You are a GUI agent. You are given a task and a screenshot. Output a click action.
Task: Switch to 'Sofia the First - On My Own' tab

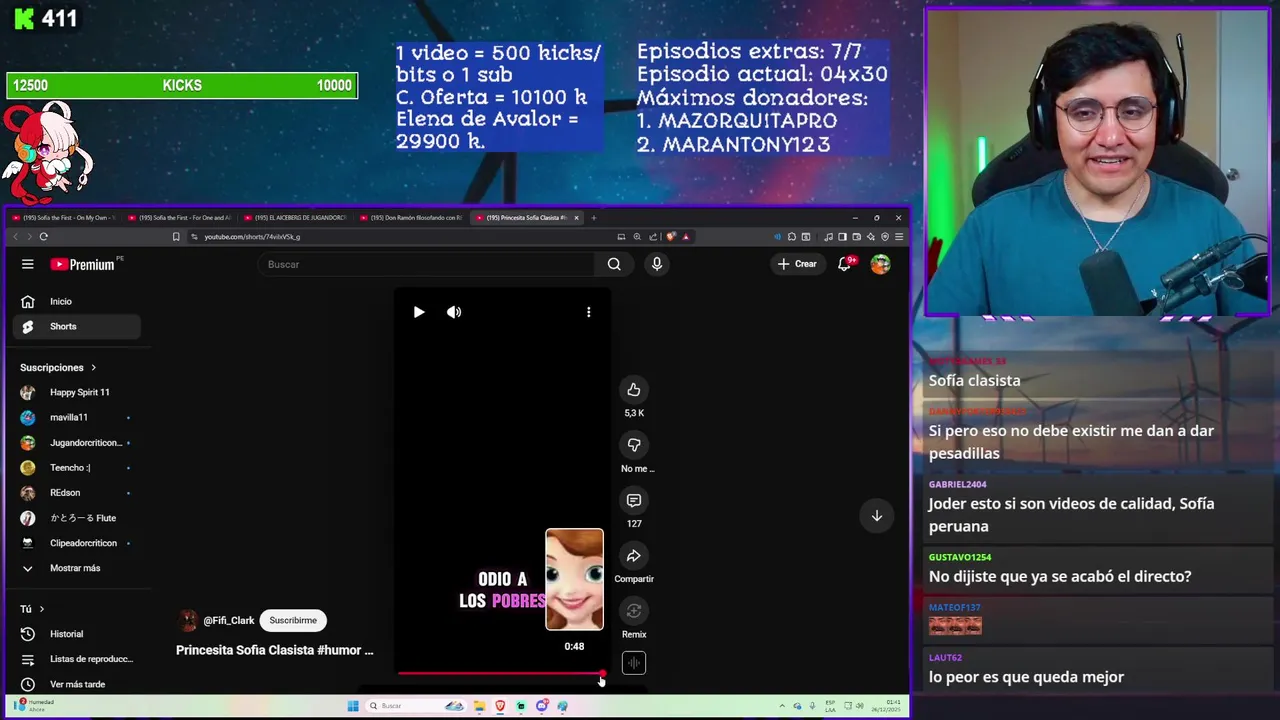[x=66, y=217]
